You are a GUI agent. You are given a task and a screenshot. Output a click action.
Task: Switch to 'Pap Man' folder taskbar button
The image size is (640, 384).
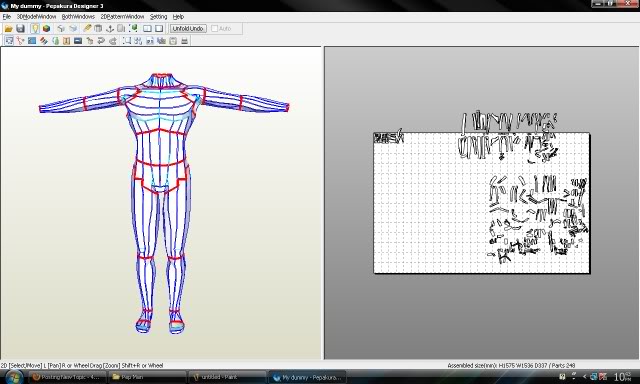point(148,377)
